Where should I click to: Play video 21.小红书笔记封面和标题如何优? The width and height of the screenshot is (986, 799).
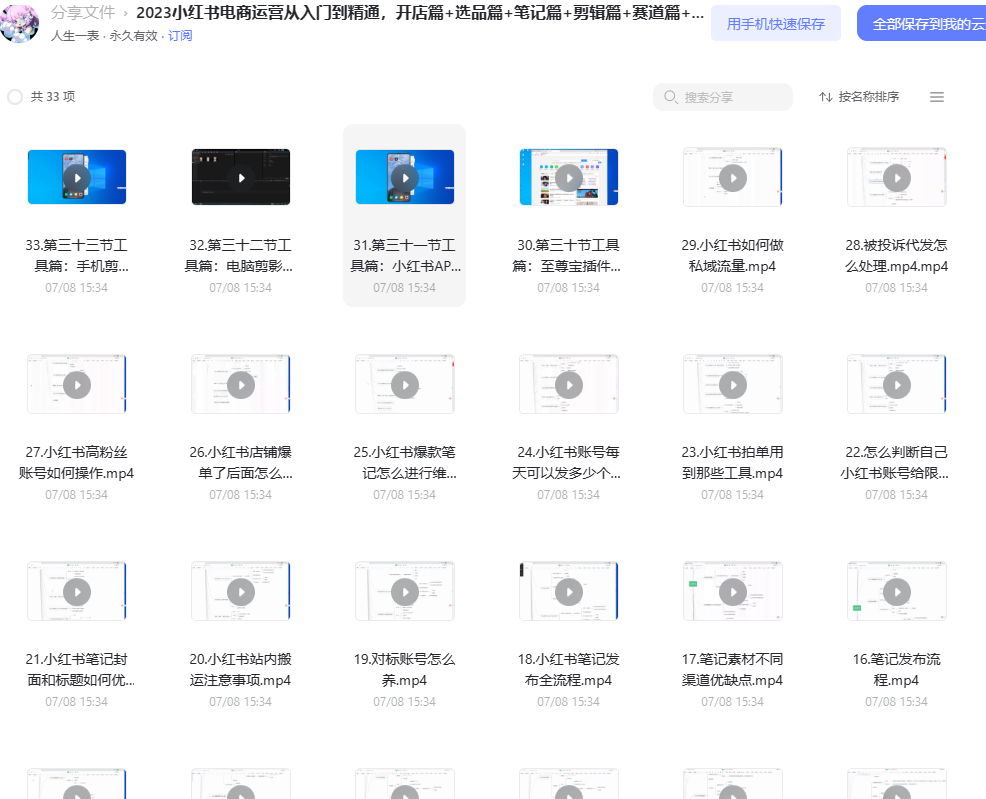(77, 592)
